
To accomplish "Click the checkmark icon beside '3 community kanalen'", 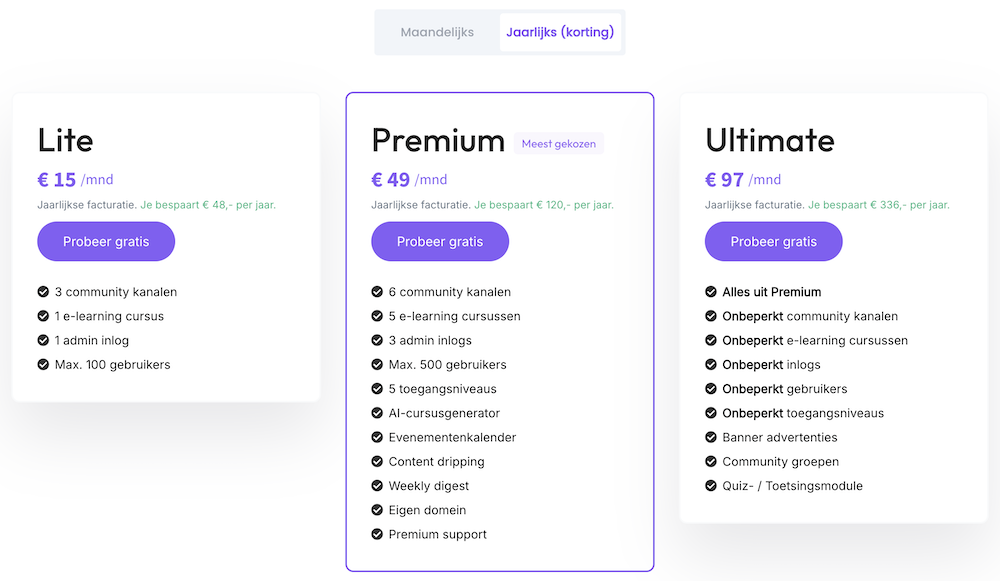I will pos(41,292).
